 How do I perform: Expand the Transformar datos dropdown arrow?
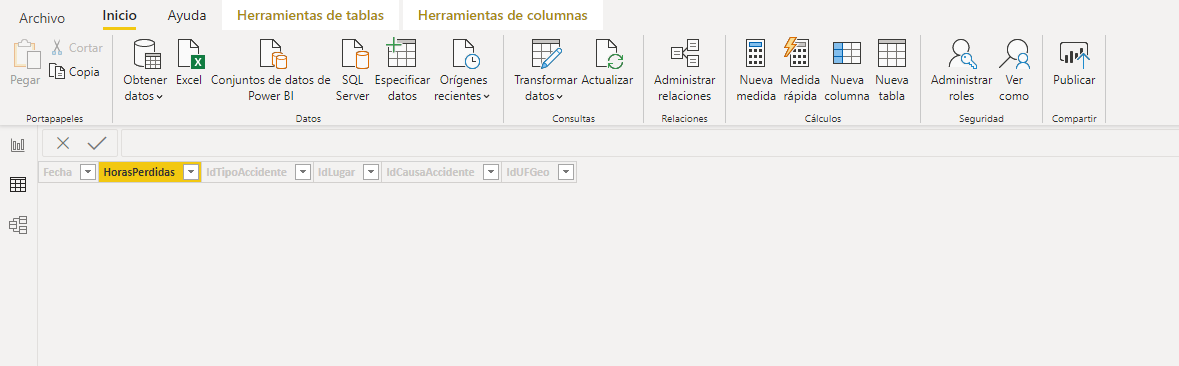click(559, 97)
